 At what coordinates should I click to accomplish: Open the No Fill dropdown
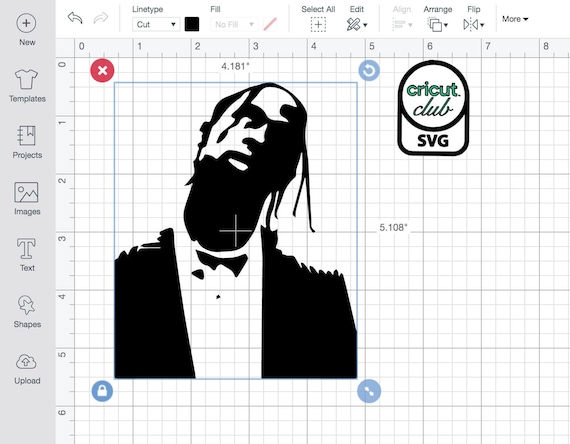234,24
